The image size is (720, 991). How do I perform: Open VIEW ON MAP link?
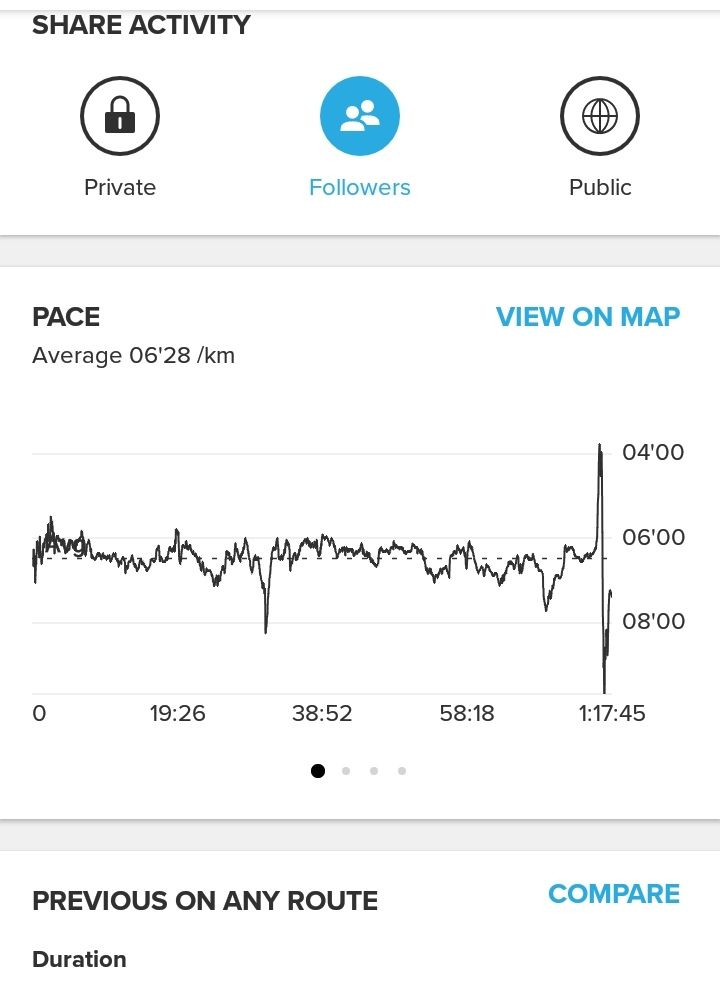click(588, 317)
